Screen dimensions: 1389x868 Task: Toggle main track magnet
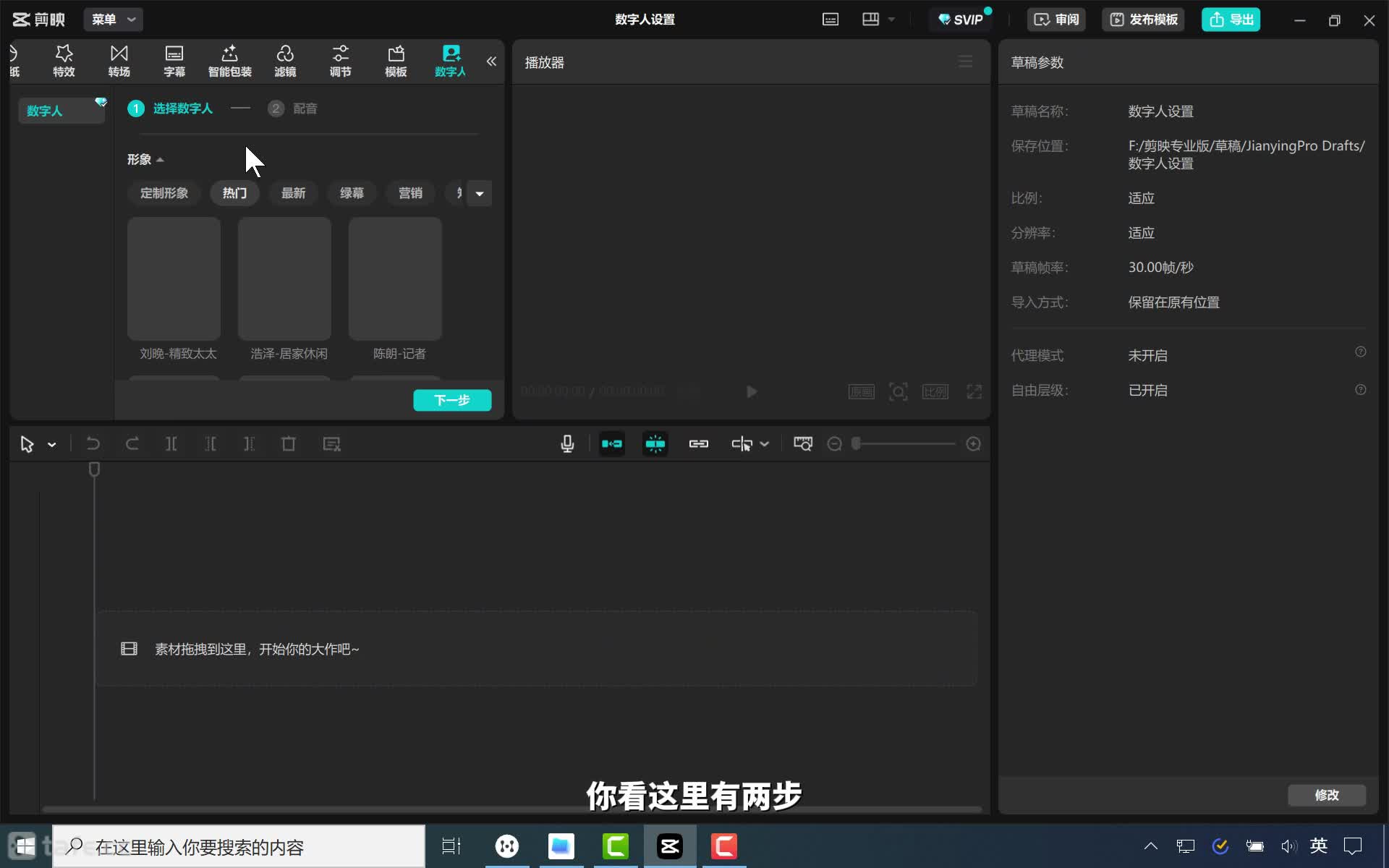[x=612, y=444]
